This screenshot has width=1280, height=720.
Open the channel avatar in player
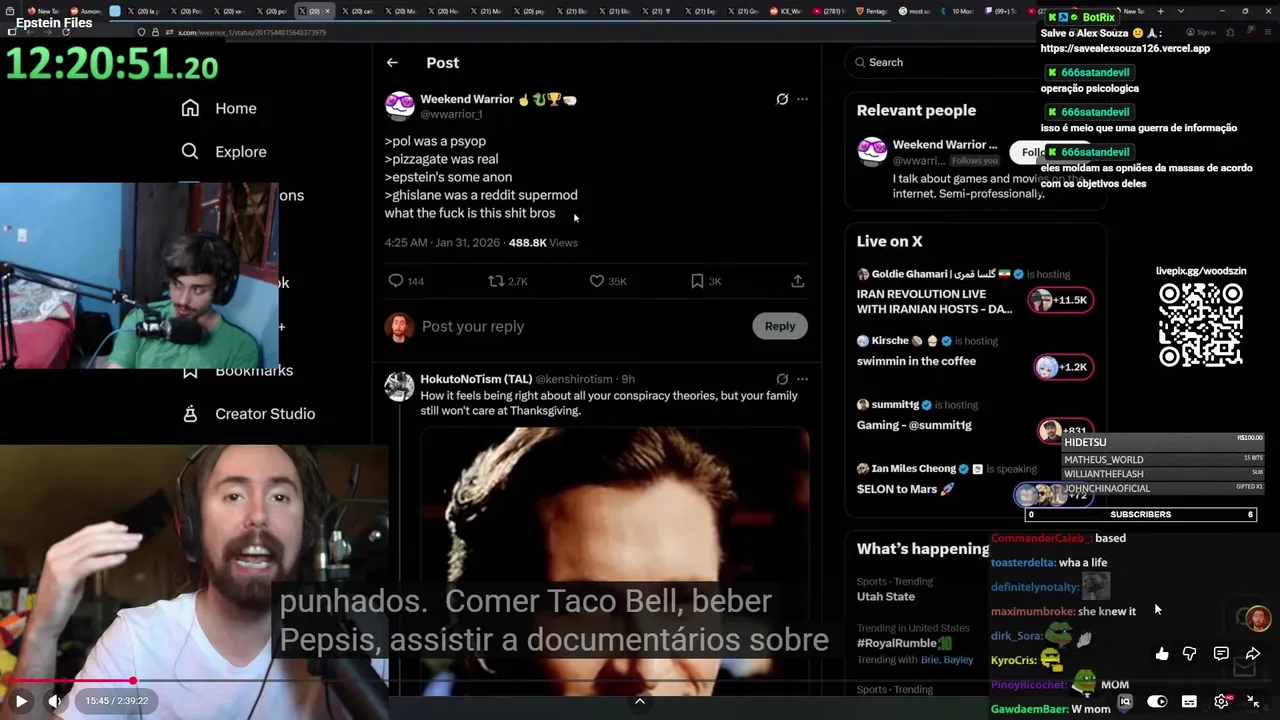pyautogui.click(x=1258, y=618)
